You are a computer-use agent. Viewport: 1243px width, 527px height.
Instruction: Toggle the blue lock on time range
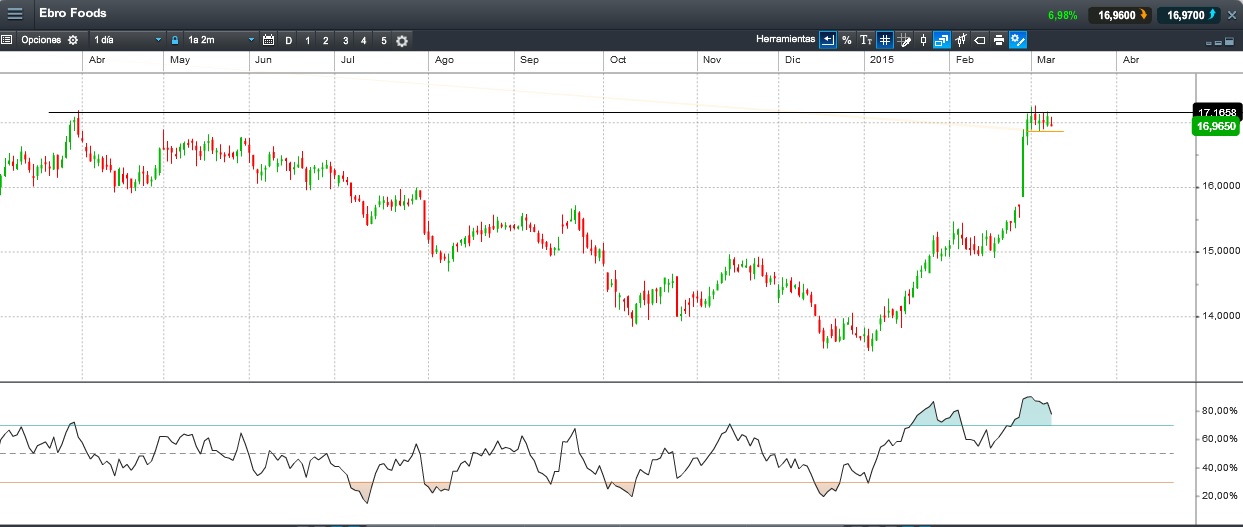[175, 40]
